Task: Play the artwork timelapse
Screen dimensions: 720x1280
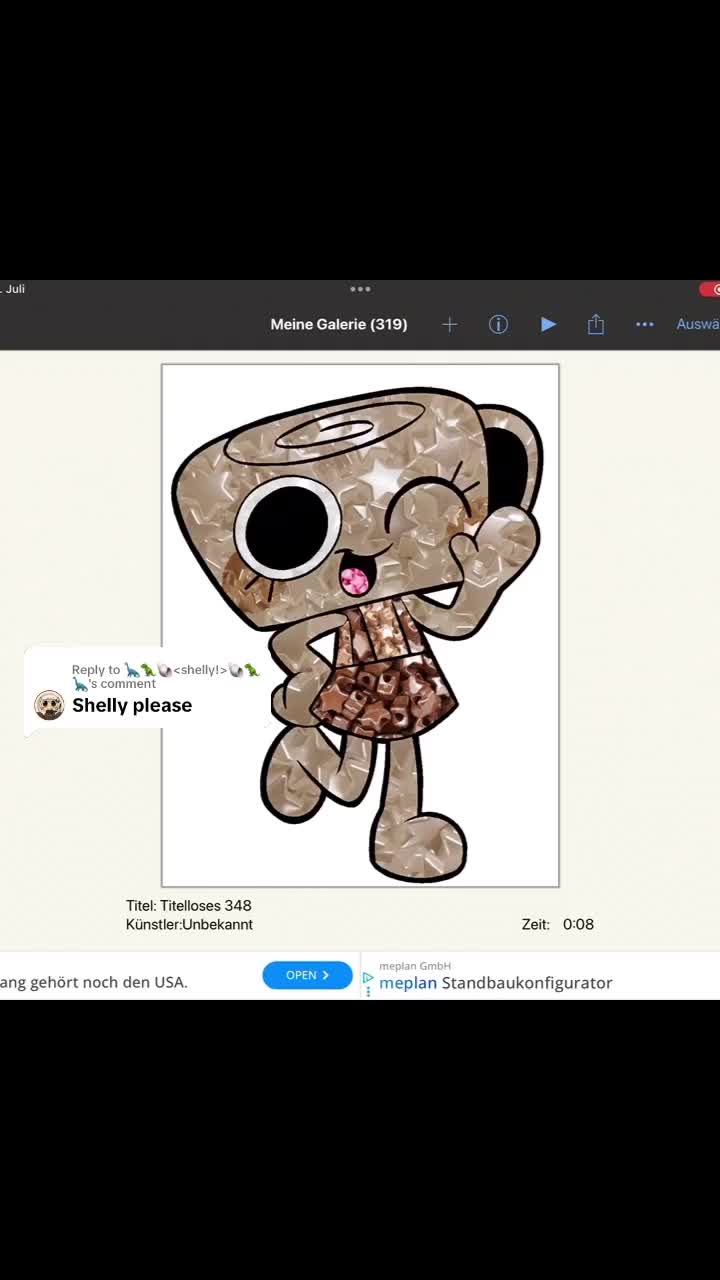Action: [x=548, y=324]
